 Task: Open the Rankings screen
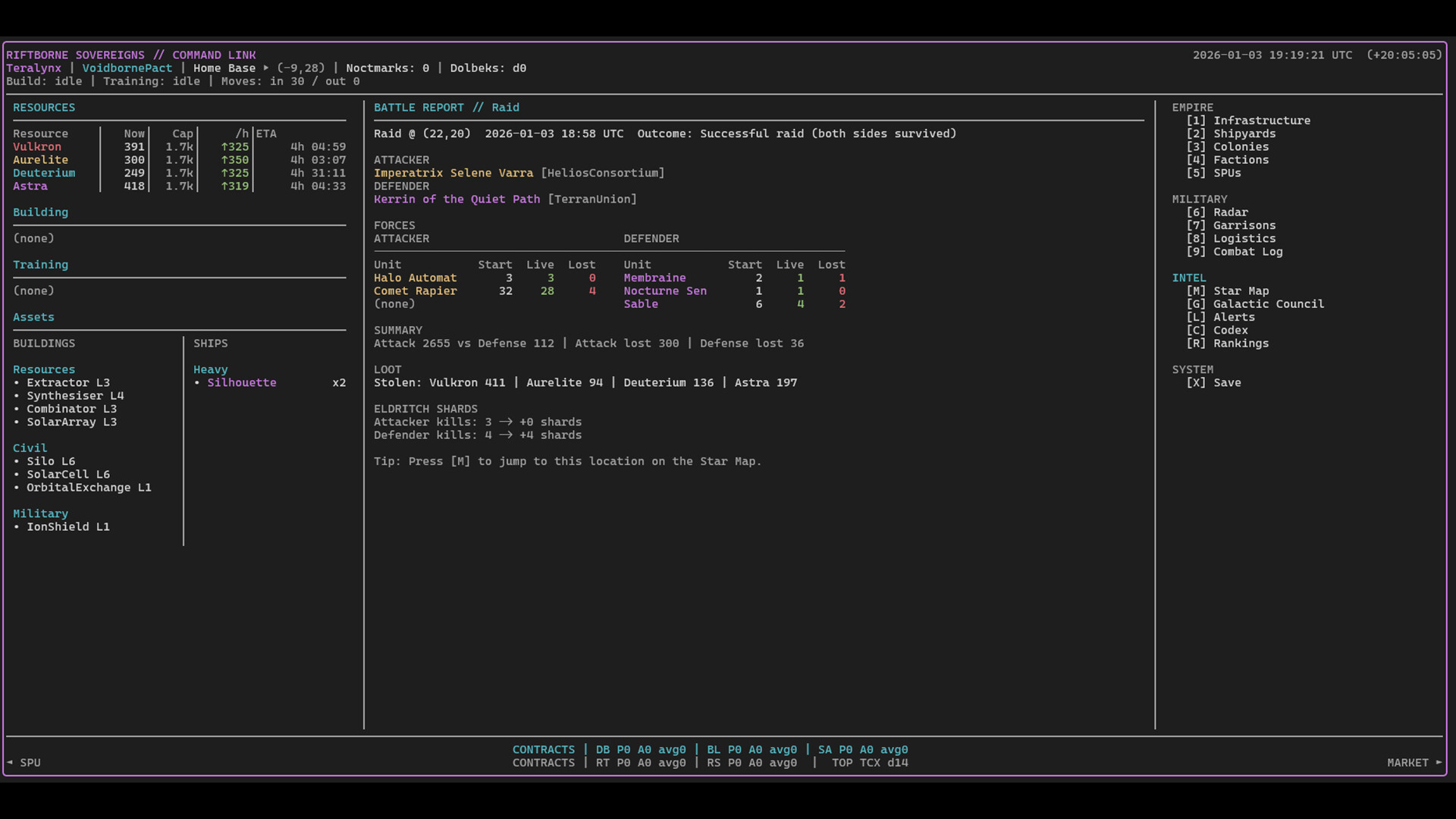tap(1241, 343)
